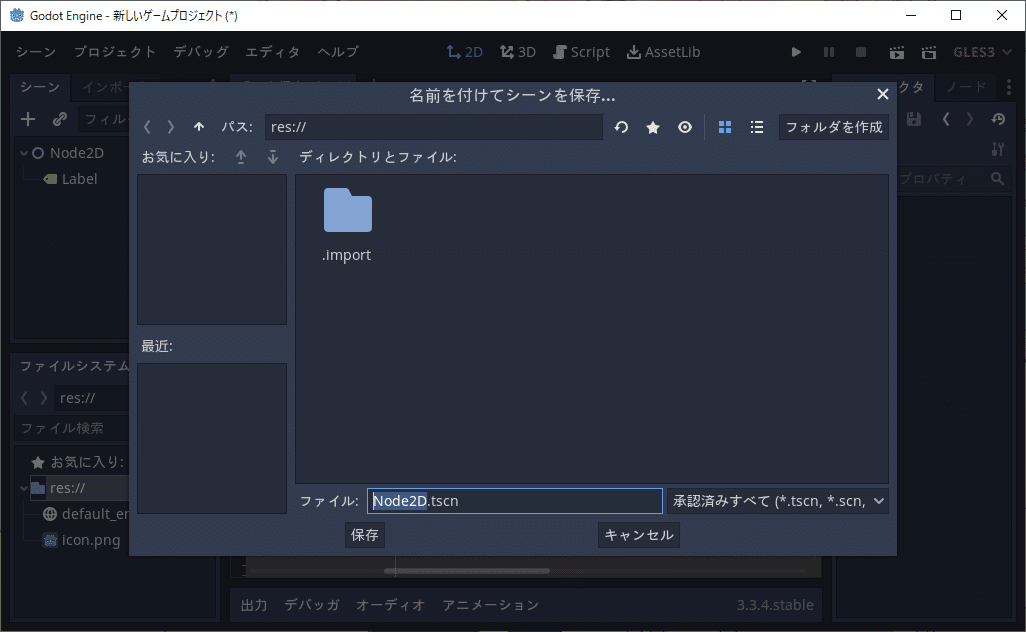The height and width of the screenshot is (632, 1026).
Task: Go up to parent directory
Action: (199, 127)
